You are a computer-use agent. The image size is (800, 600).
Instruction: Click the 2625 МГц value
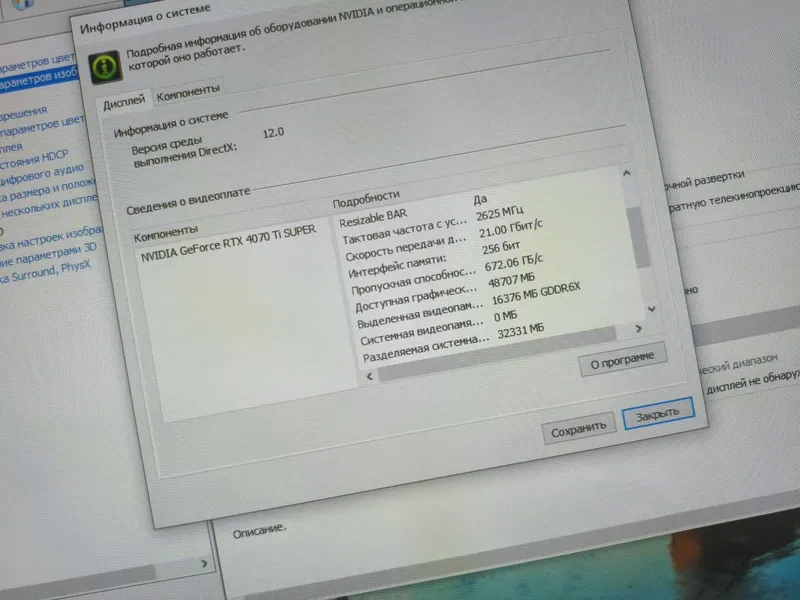500,213
